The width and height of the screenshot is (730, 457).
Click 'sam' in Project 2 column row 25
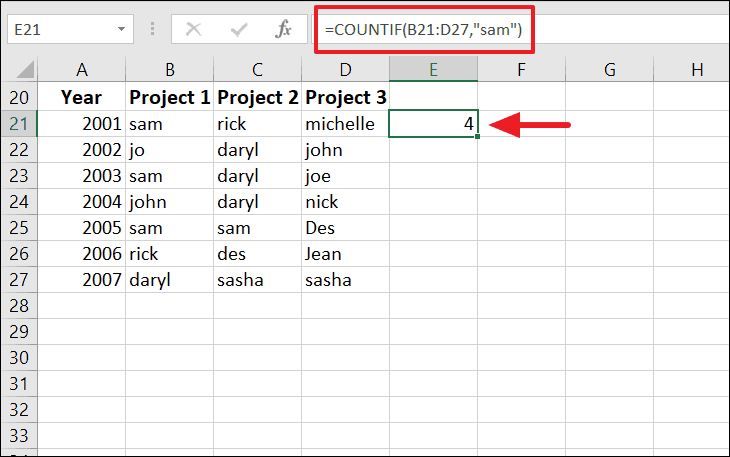[x=257, y=228]
